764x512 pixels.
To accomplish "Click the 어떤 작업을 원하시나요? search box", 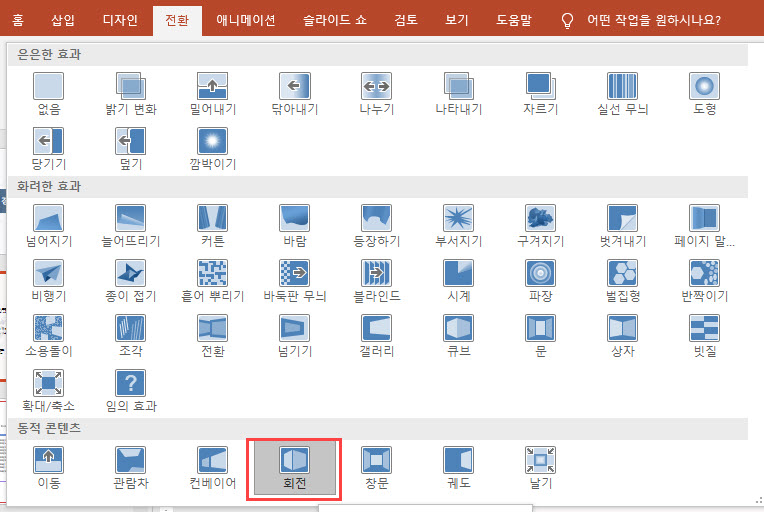I will click(641, 20).
